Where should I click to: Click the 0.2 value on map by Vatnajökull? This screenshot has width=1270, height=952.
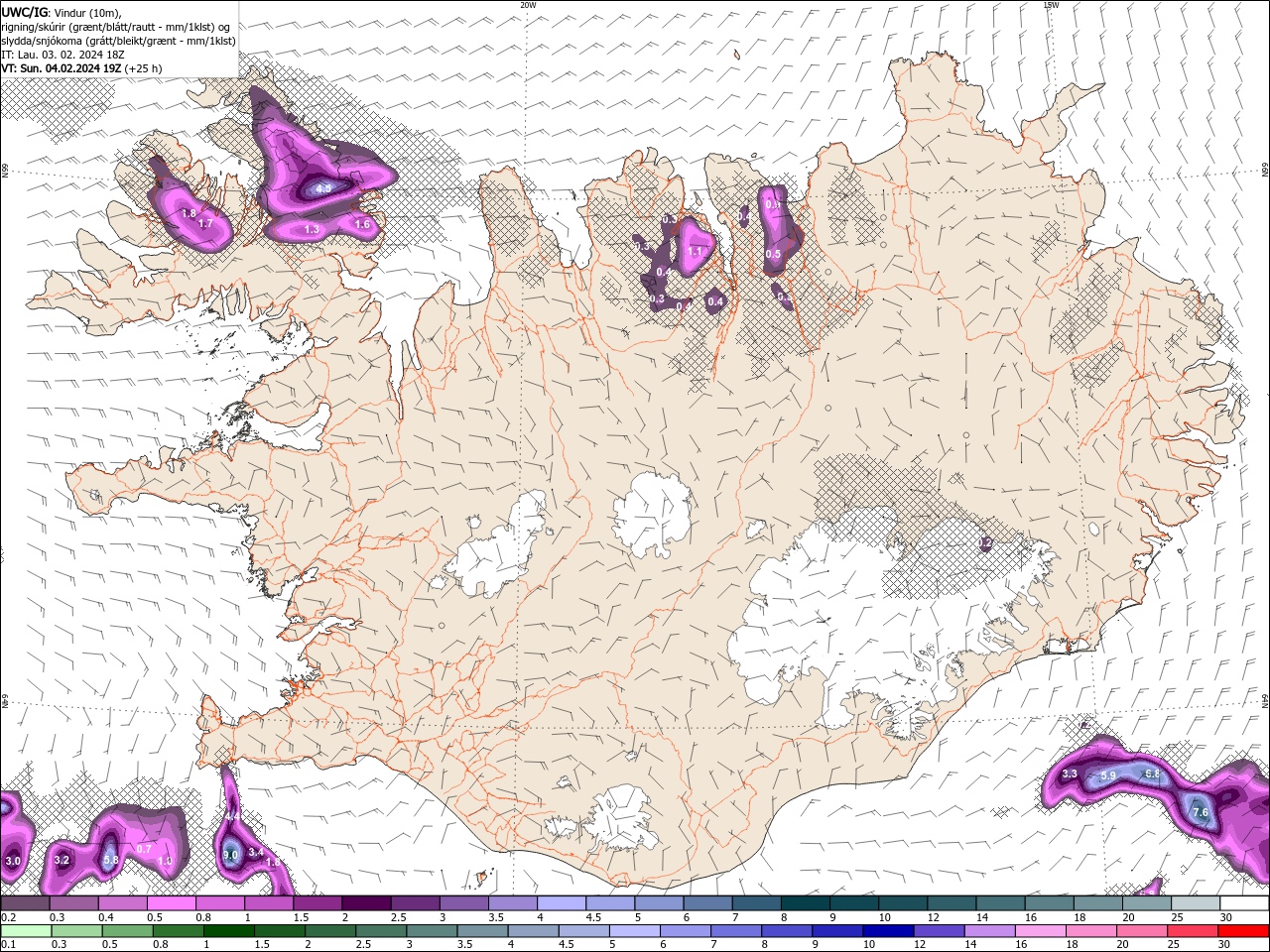(x=985, y=543)
